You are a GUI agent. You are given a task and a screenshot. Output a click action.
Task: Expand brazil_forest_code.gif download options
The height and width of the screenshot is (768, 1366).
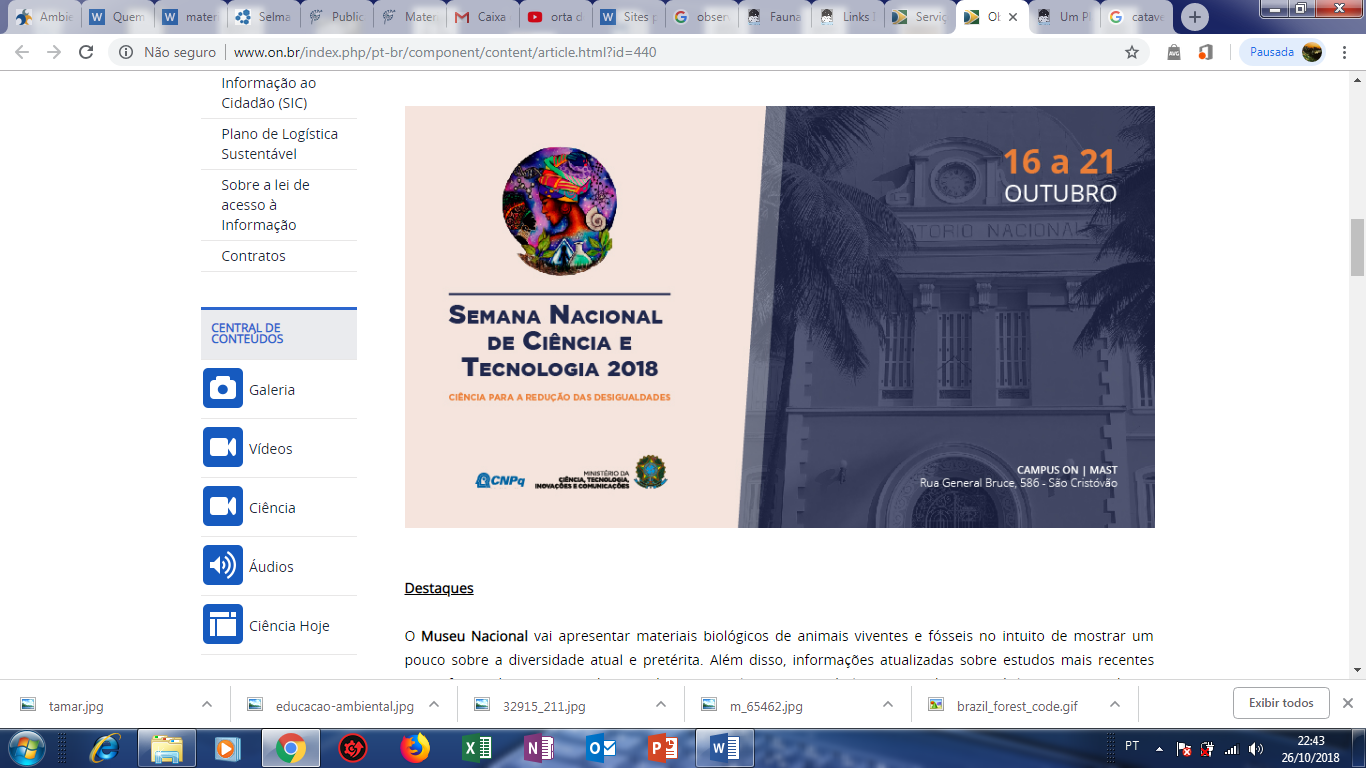click(1114, 704)
